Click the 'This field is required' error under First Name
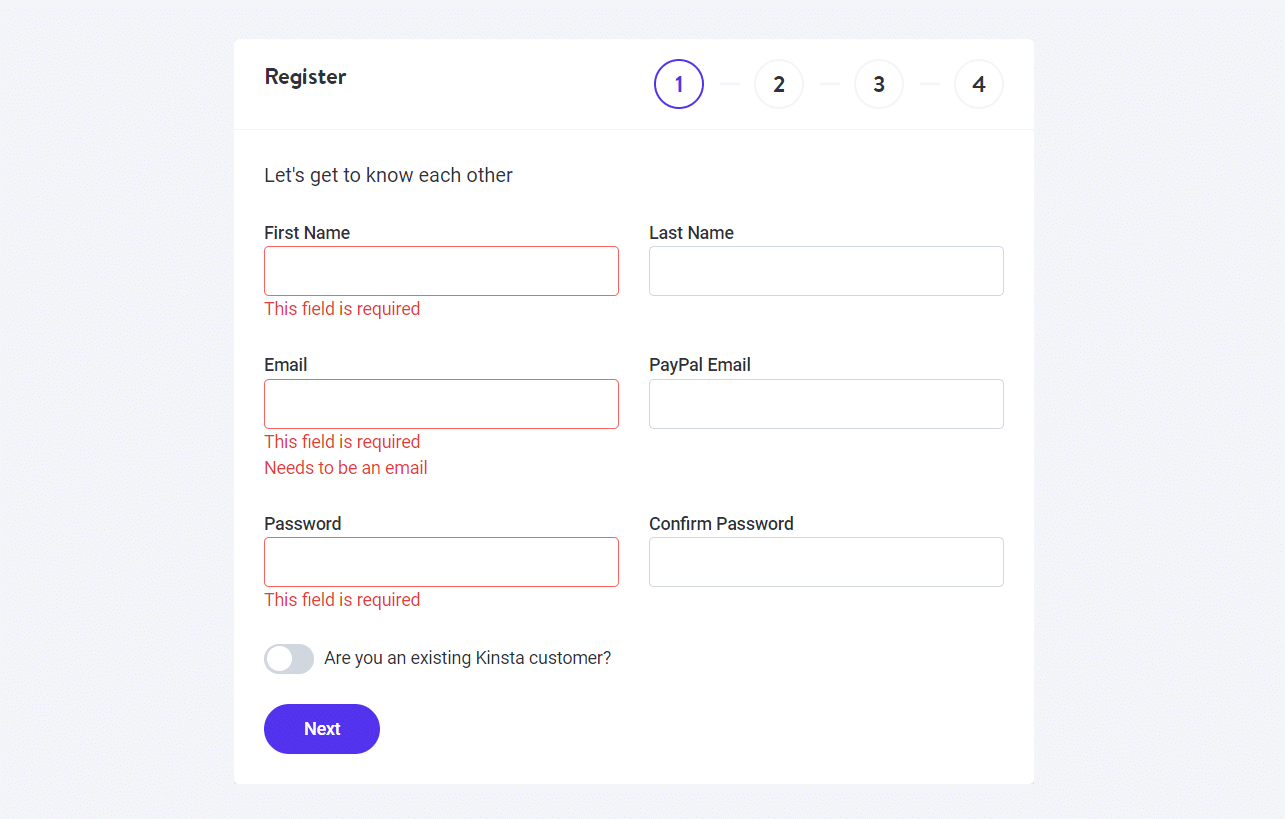The image size is (1285, 819). (x=342, y=308)
